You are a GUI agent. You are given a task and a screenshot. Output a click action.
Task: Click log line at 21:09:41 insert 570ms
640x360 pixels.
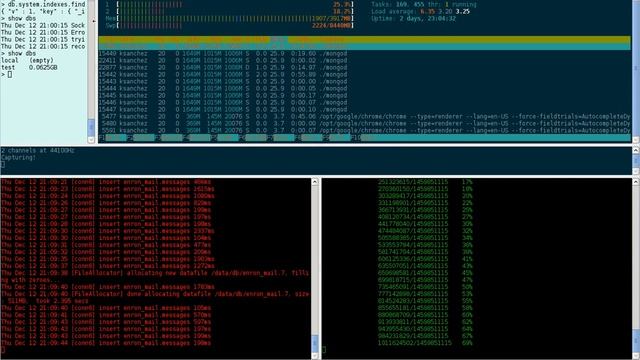coord(106,315)
